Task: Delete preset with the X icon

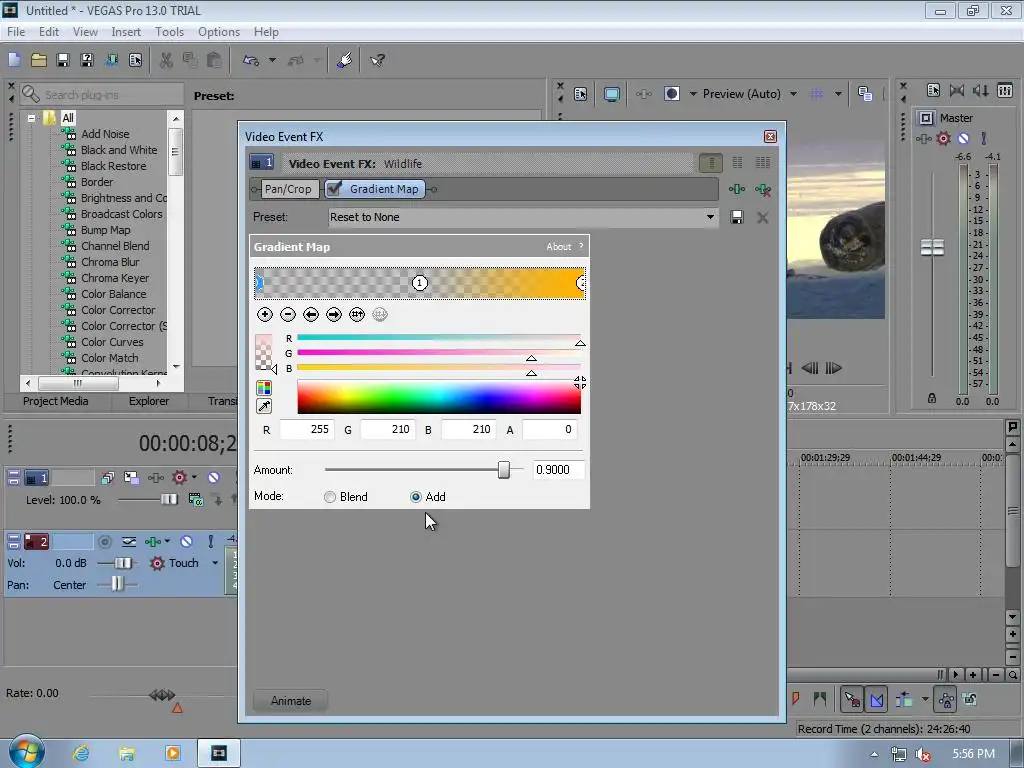Action: [762, 217]
